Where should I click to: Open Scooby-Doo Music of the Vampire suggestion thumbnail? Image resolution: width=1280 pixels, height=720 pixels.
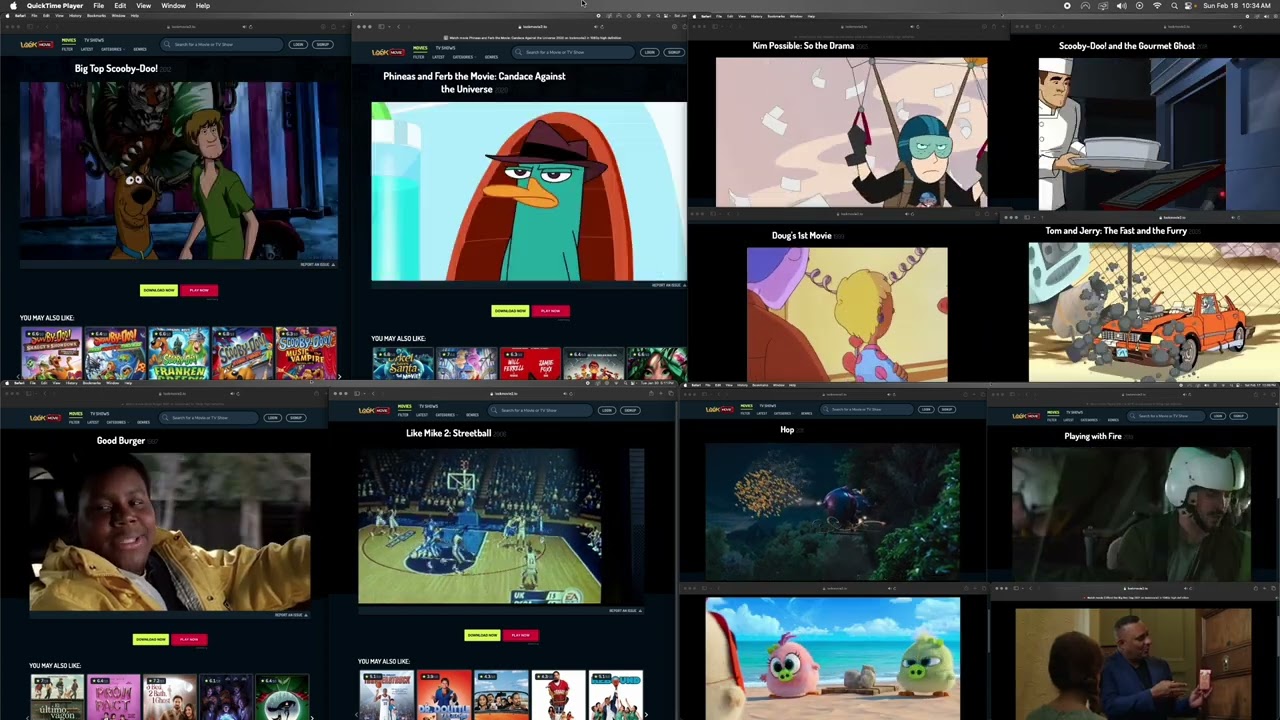coord(306,353)
